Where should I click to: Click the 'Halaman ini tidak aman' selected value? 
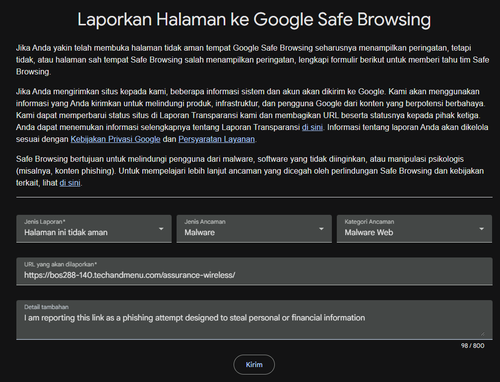coord(66,232)
